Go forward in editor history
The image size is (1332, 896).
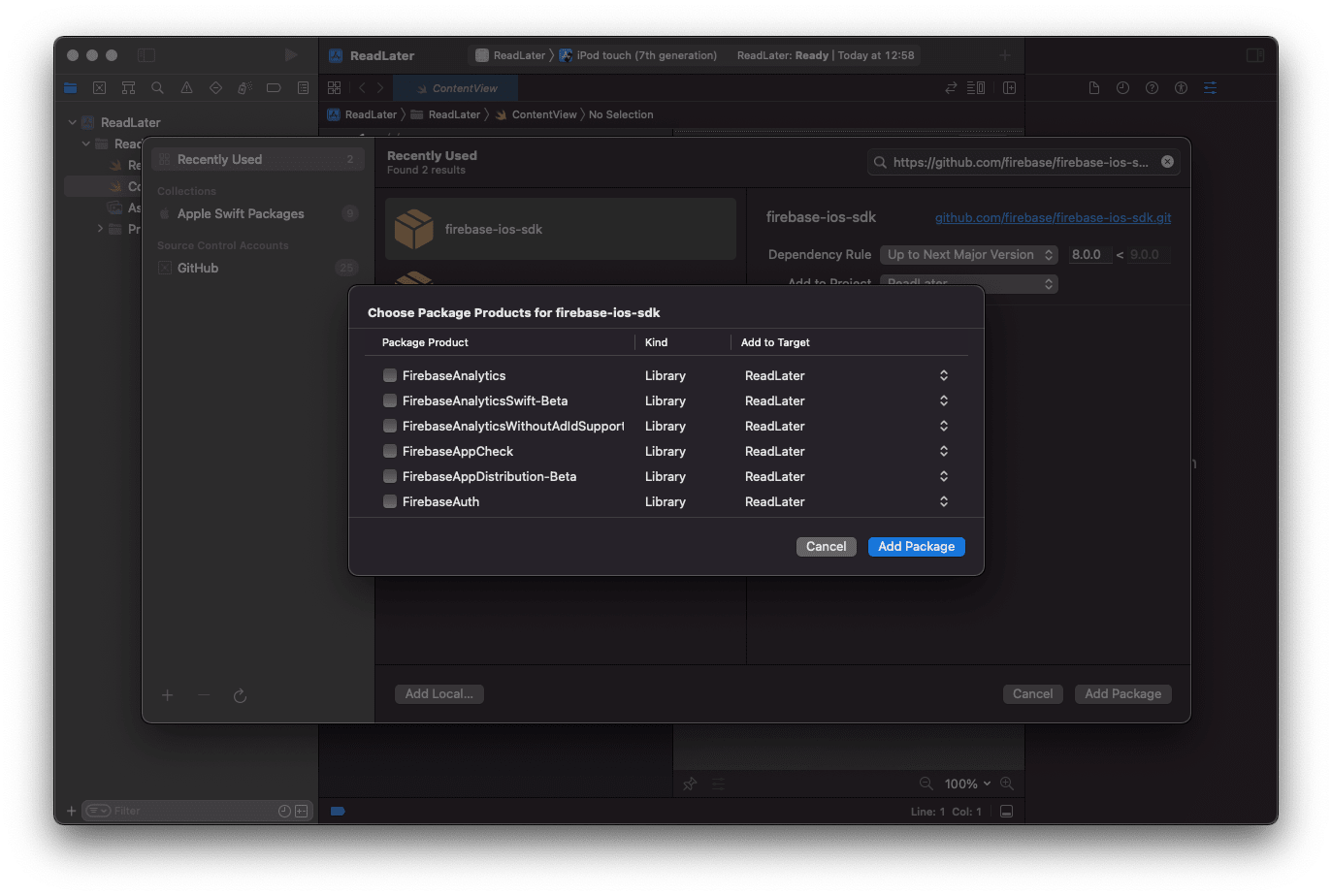[380, 87]
